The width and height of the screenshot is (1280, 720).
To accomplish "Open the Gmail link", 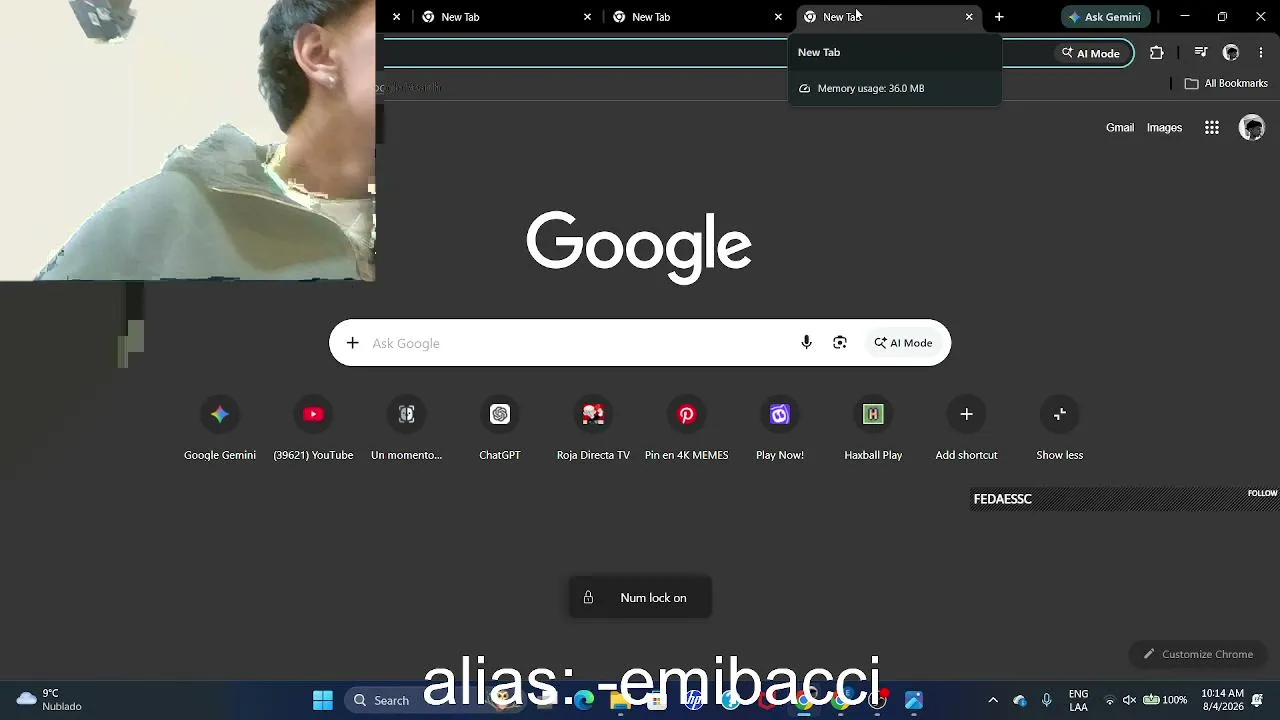I will 1120,127.
